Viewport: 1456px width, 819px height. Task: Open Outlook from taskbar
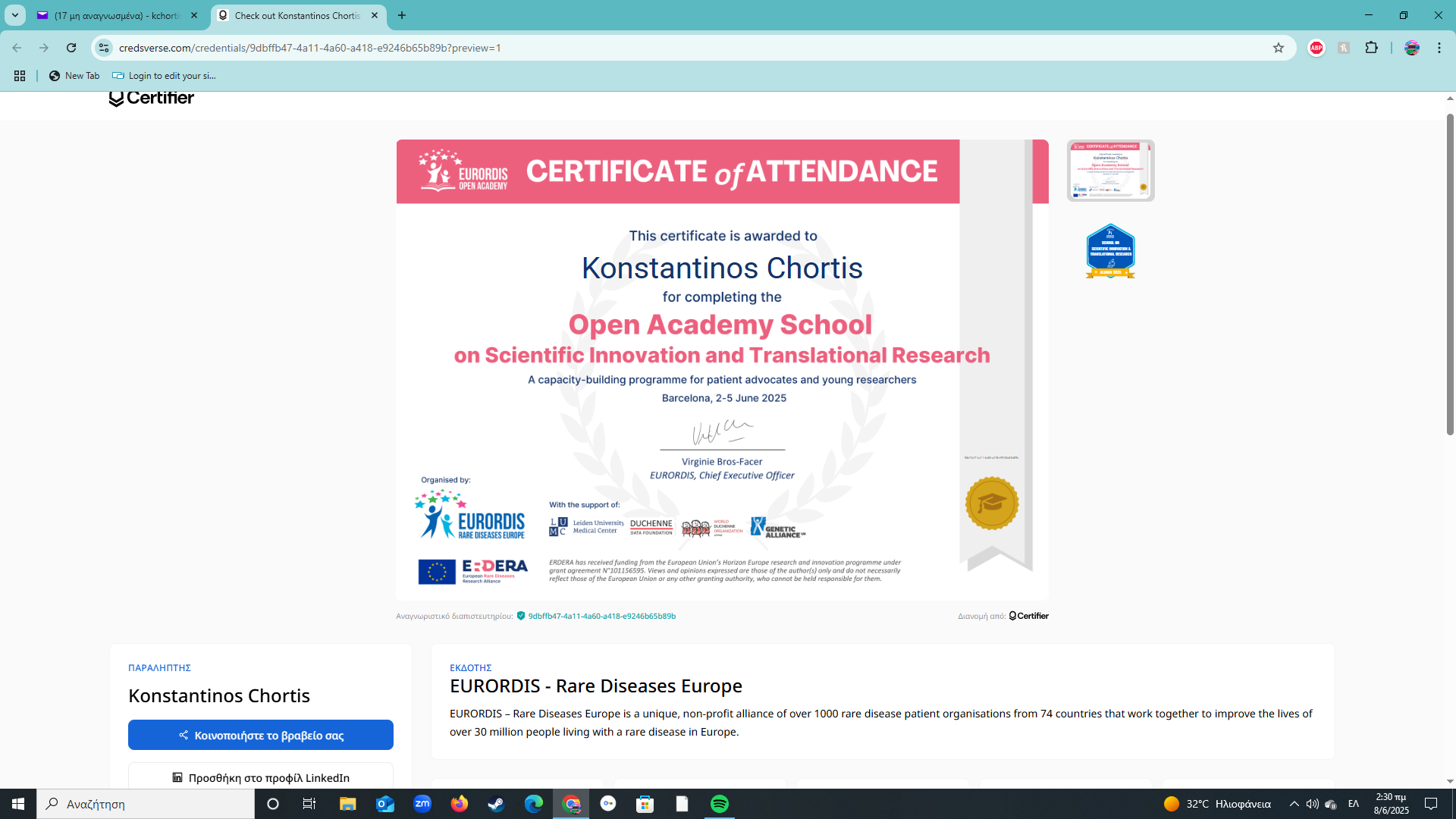(385, 804)
